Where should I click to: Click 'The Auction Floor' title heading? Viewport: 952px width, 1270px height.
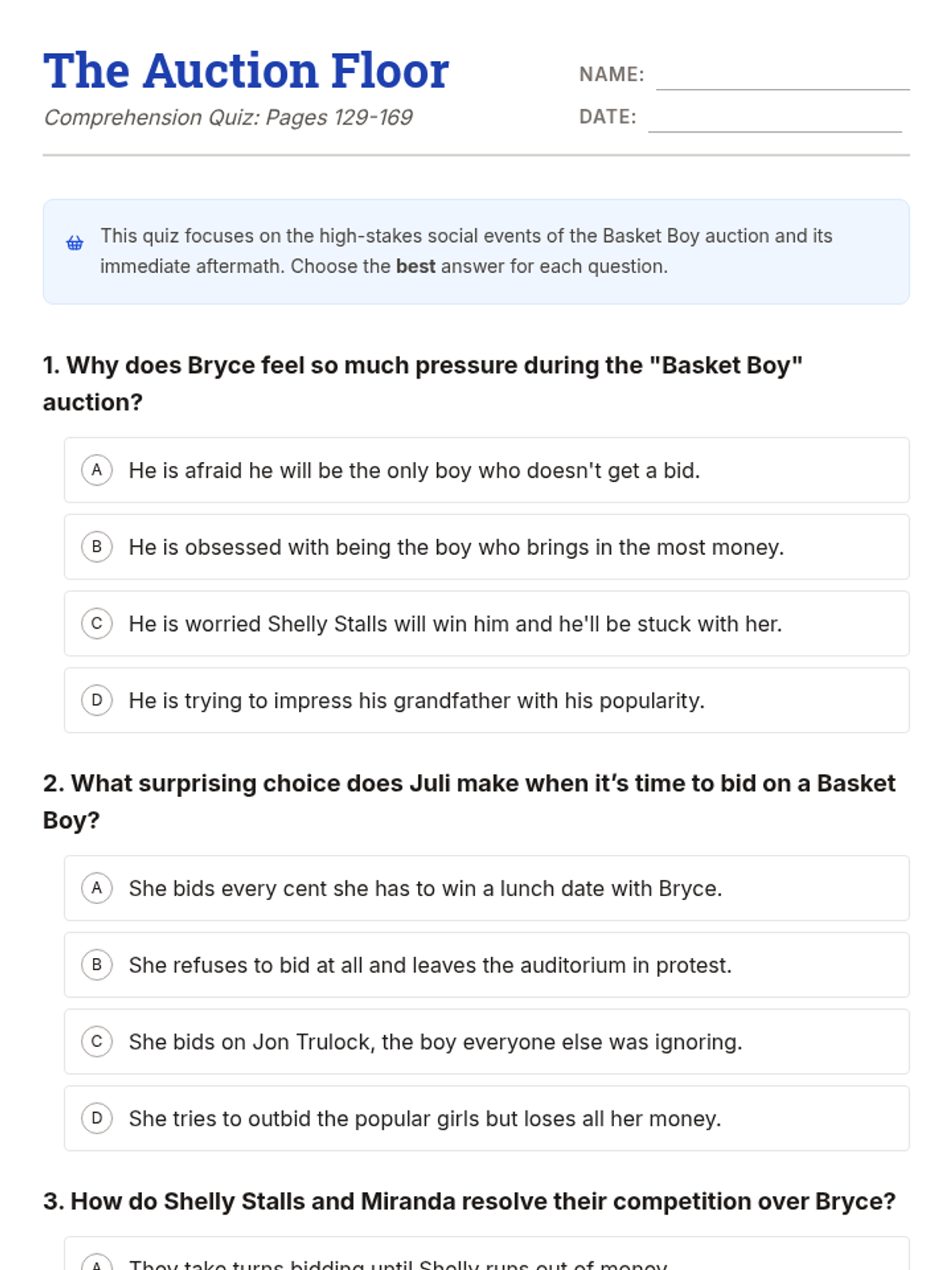(246, 71)
